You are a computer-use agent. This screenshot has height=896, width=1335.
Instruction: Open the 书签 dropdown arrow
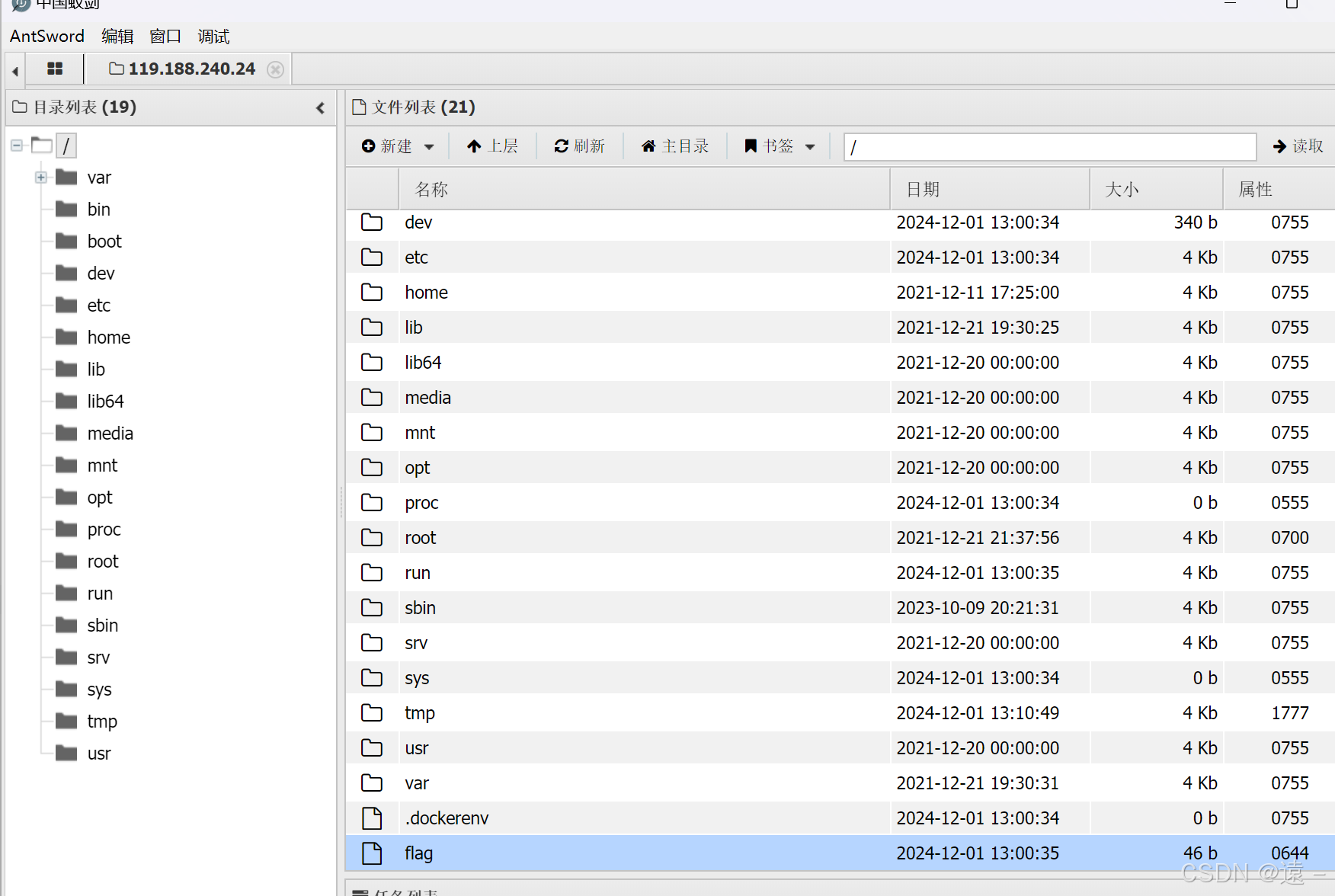tap(810, 146)
